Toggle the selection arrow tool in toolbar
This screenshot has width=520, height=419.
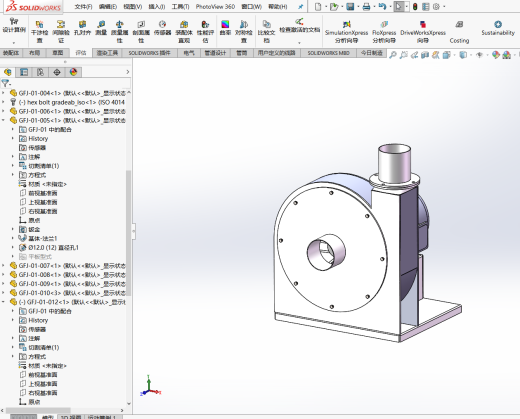(398, 6)
